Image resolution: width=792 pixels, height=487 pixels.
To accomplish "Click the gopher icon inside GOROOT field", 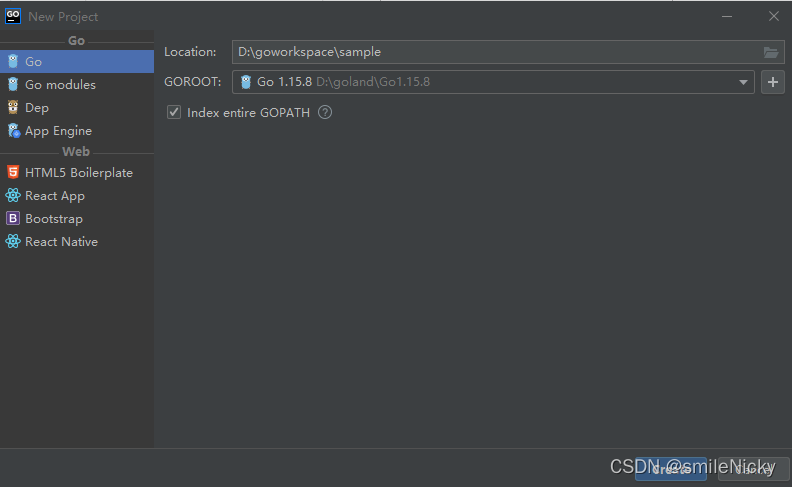I will pyautogui.click(x=246, y=82).
